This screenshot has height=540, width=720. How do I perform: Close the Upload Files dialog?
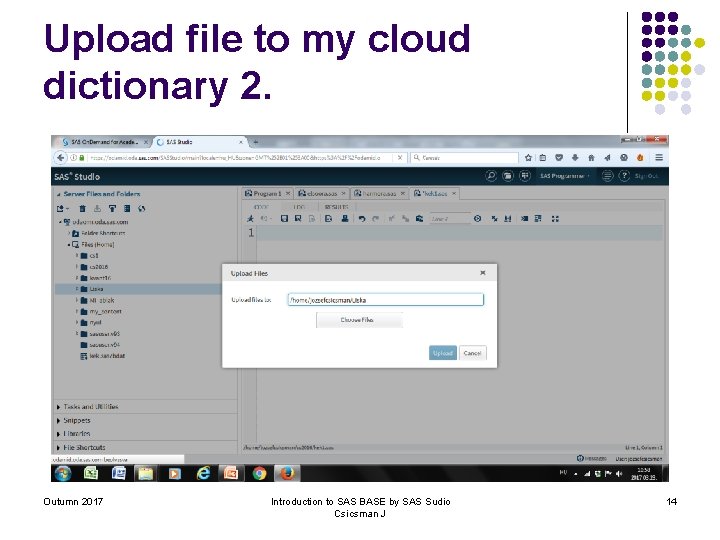(483, 273)
